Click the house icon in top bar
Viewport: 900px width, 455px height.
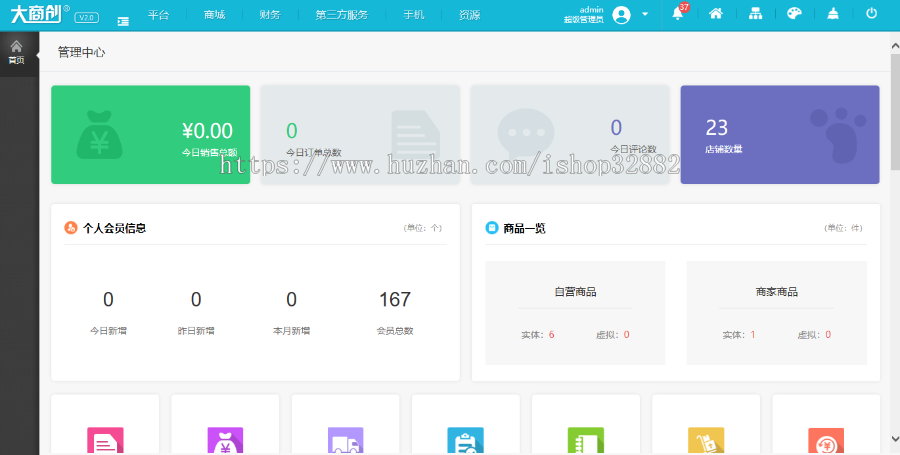click(x=716, y=14)
